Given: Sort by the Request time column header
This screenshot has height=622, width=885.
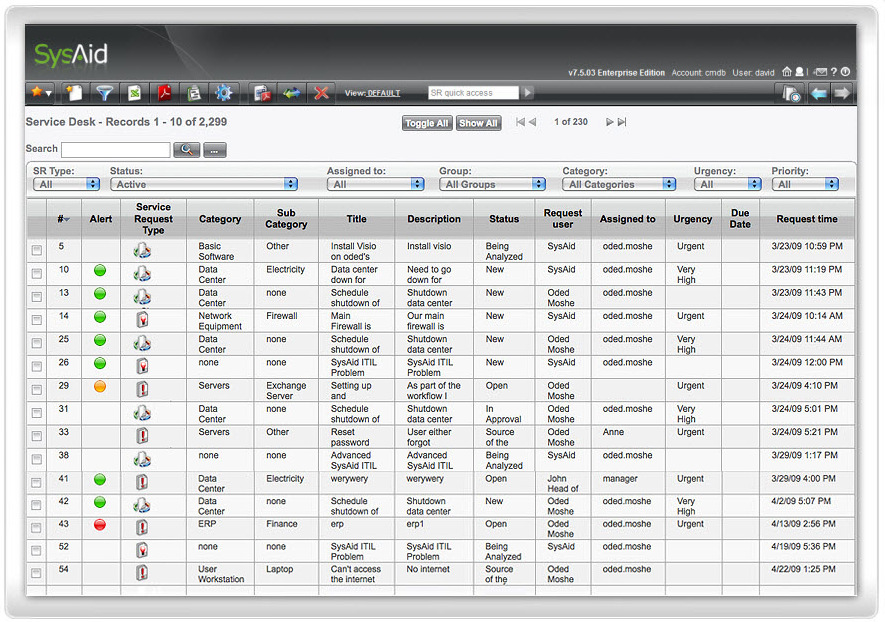Looking at the screenshot, I should tap(807, 219).
